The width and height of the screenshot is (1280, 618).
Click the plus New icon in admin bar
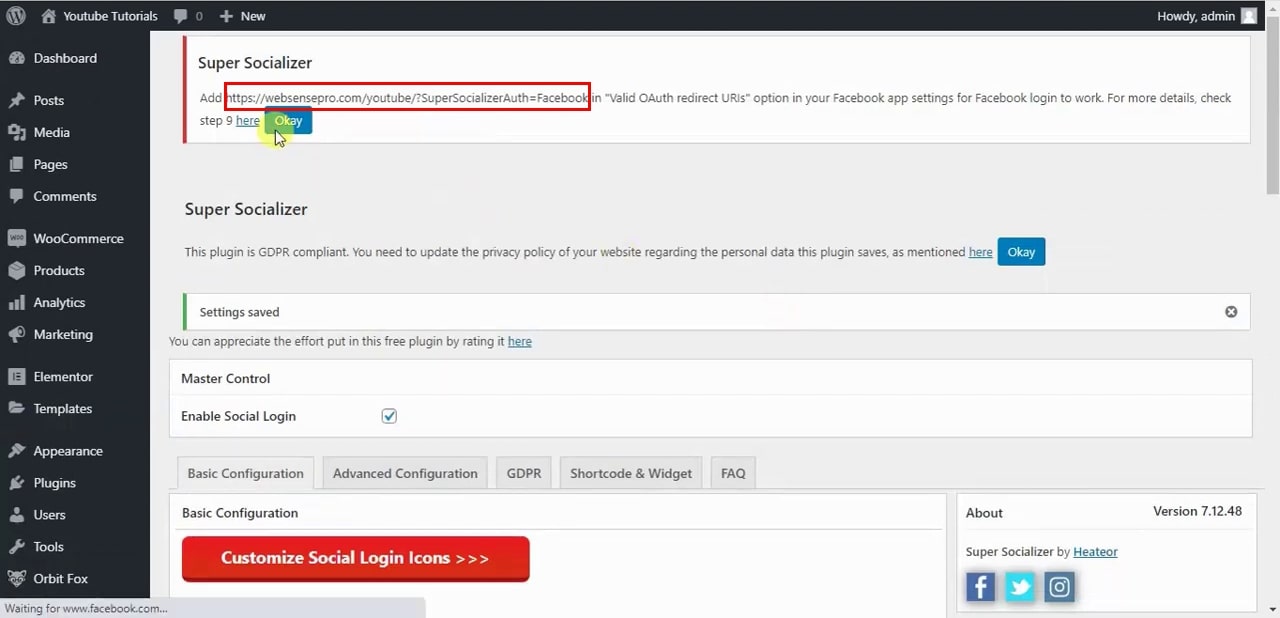[226, 16]
